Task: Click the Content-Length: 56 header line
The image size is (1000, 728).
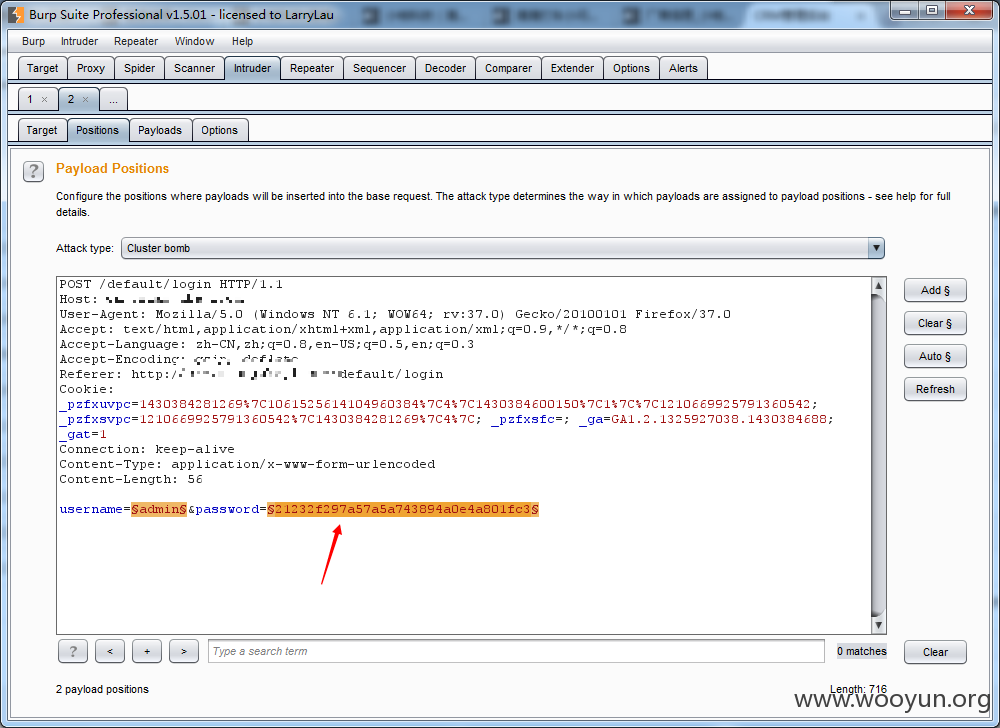Action: [131, 479]
